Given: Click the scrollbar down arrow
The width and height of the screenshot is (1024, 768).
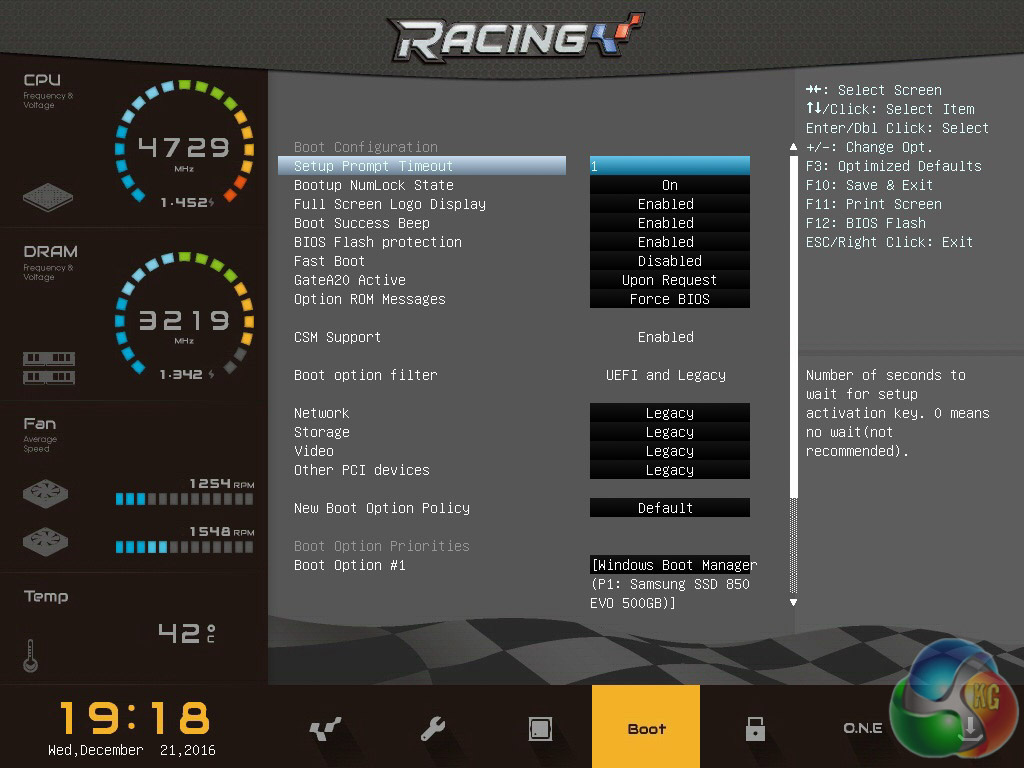Looking at the screenshot, I should point(793,602).
